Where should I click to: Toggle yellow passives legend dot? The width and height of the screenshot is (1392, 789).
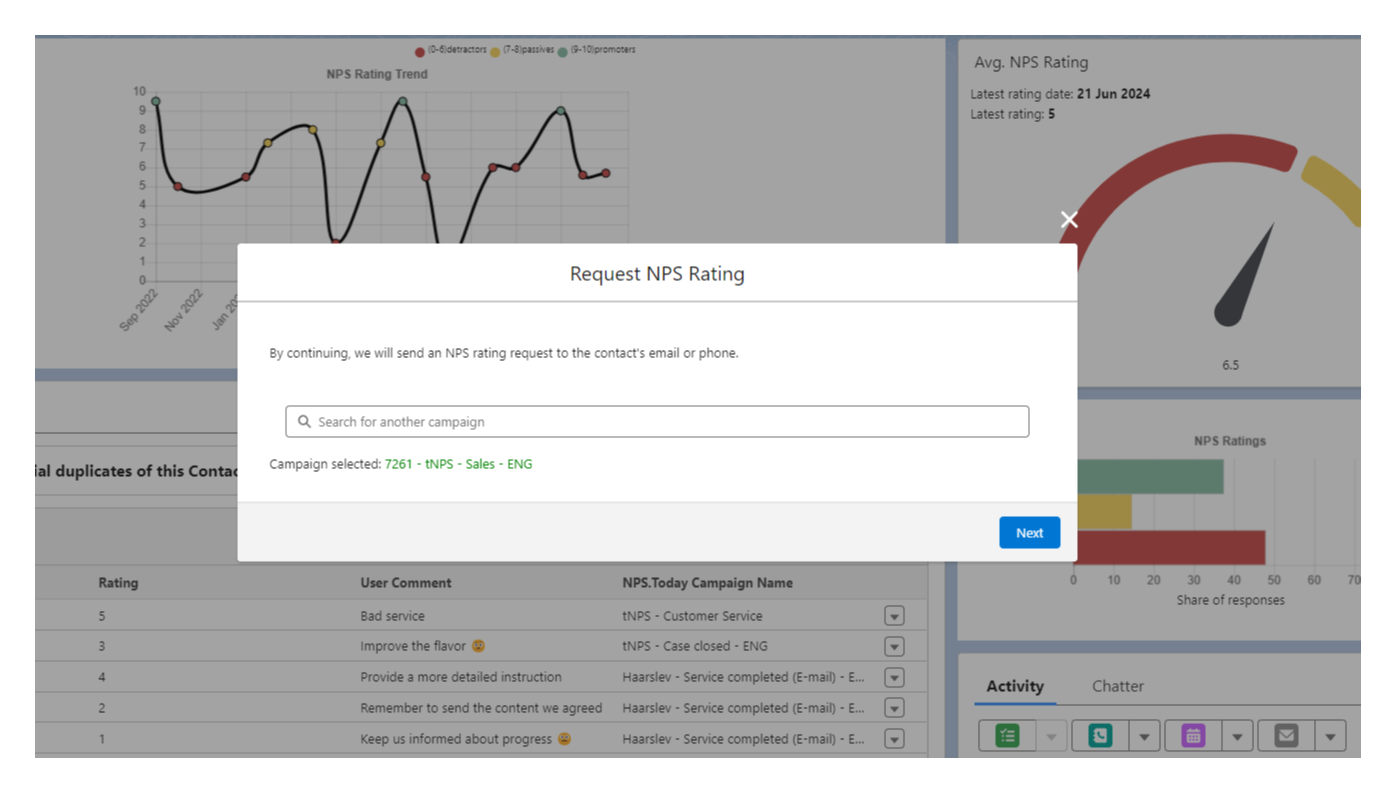494,51
